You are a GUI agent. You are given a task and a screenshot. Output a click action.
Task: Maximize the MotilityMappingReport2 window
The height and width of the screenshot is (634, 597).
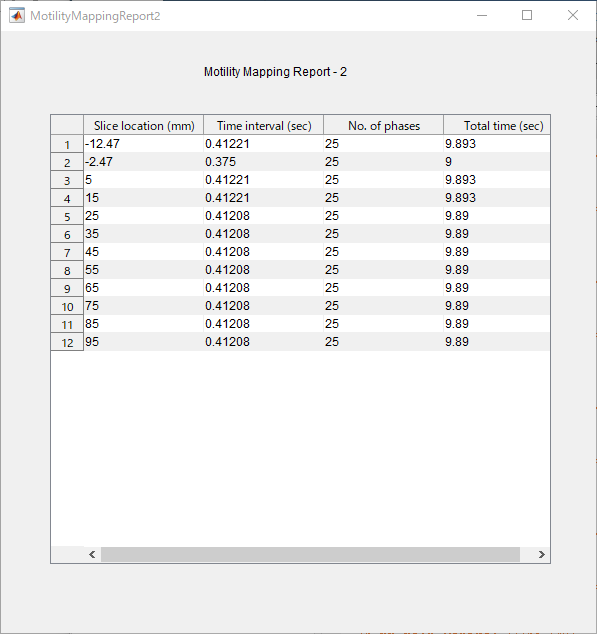(527, 15)
